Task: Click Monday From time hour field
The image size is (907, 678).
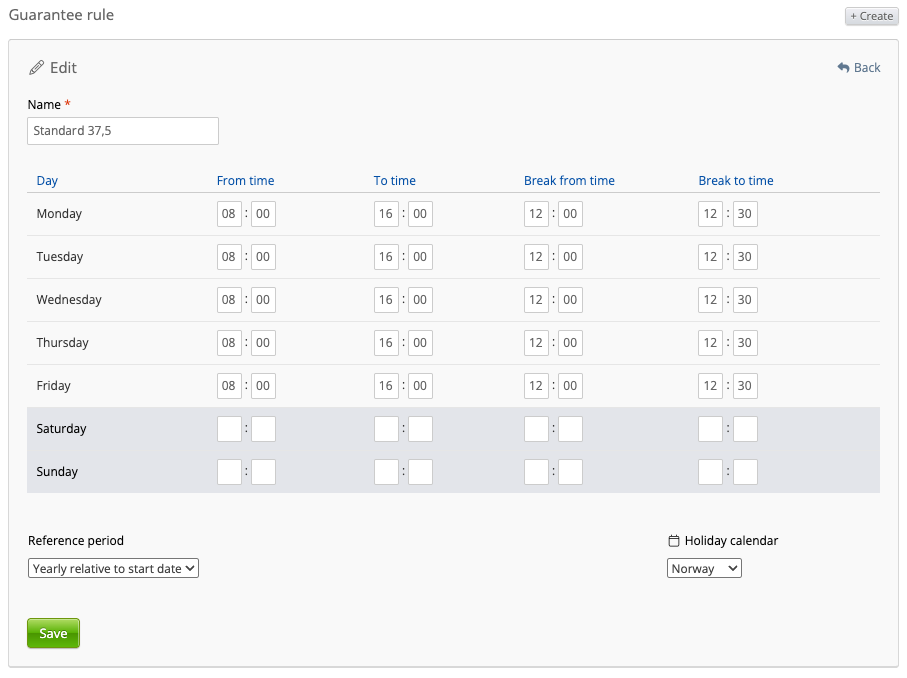Action: click(x=229, y=214)
